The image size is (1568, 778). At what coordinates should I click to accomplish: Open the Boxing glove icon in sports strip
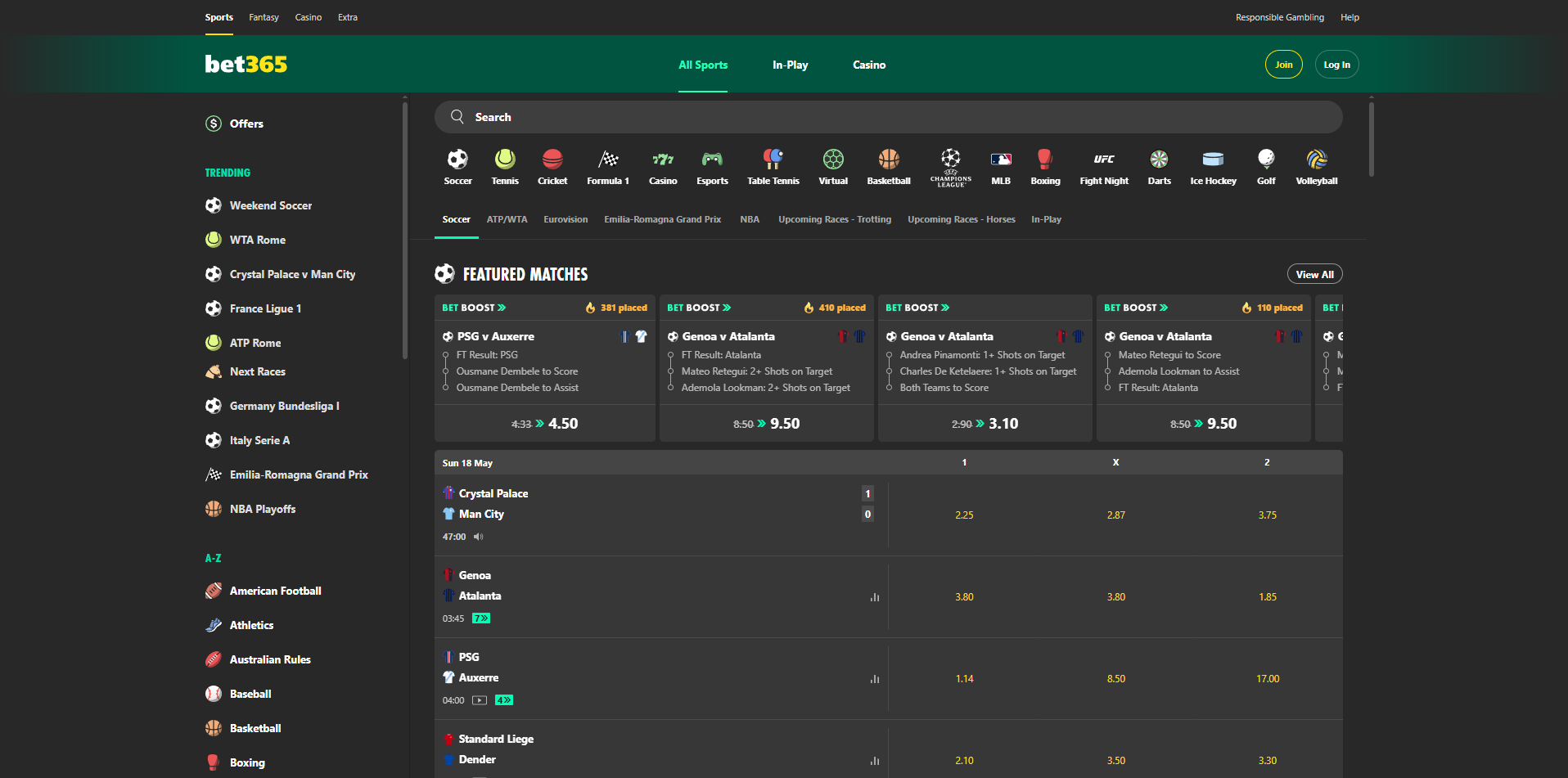(x=1045, y=159)
